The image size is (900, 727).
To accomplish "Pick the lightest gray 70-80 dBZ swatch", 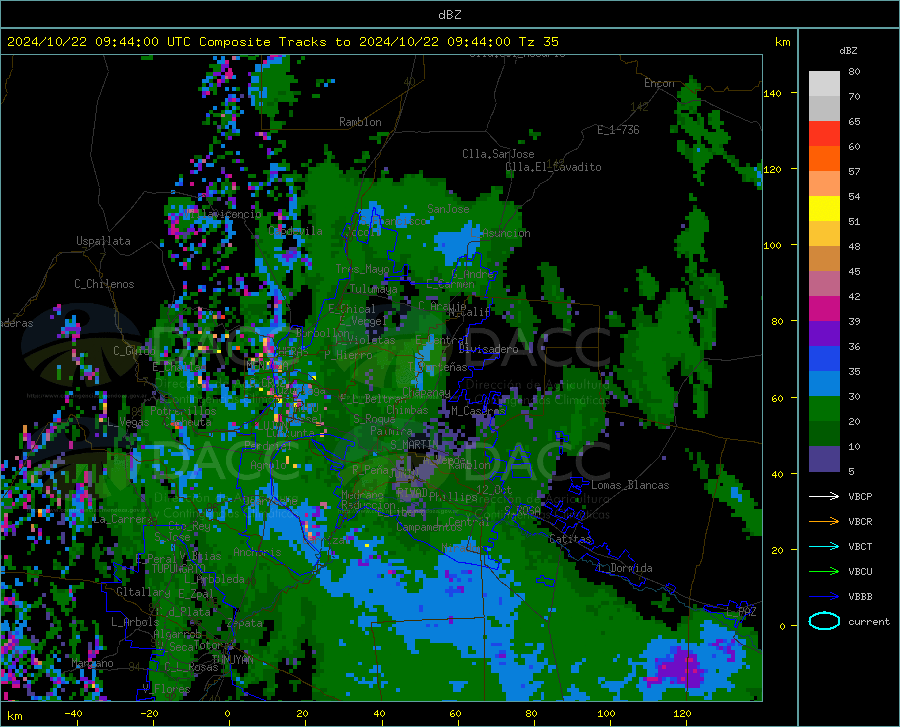I will pos(824,84).
